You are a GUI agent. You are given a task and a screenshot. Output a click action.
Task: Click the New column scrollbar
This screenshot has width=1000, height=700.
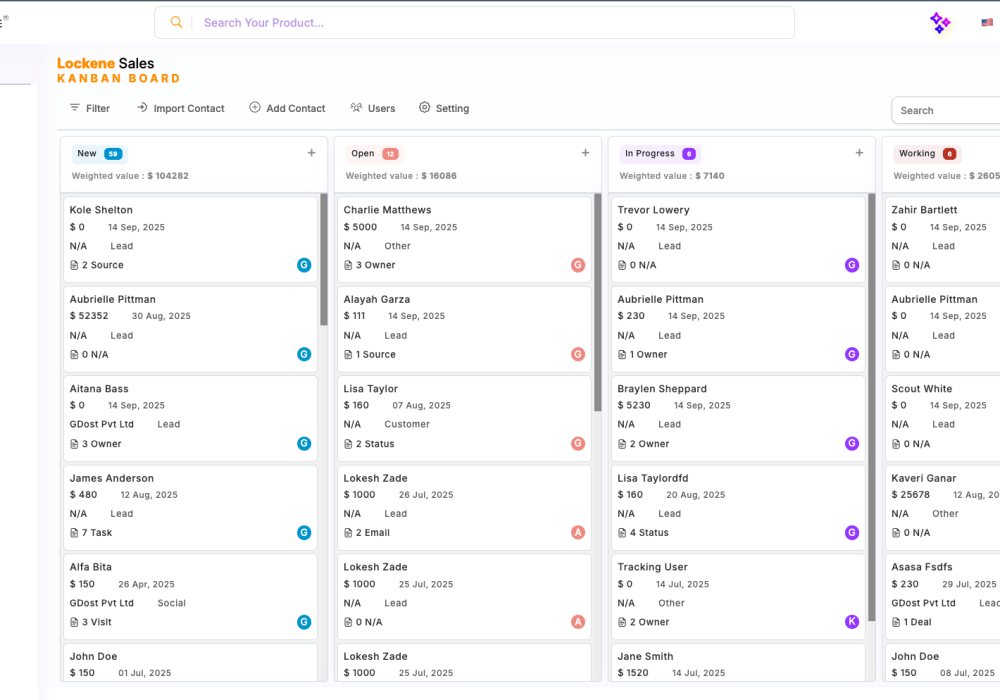[x=323, y=260]
